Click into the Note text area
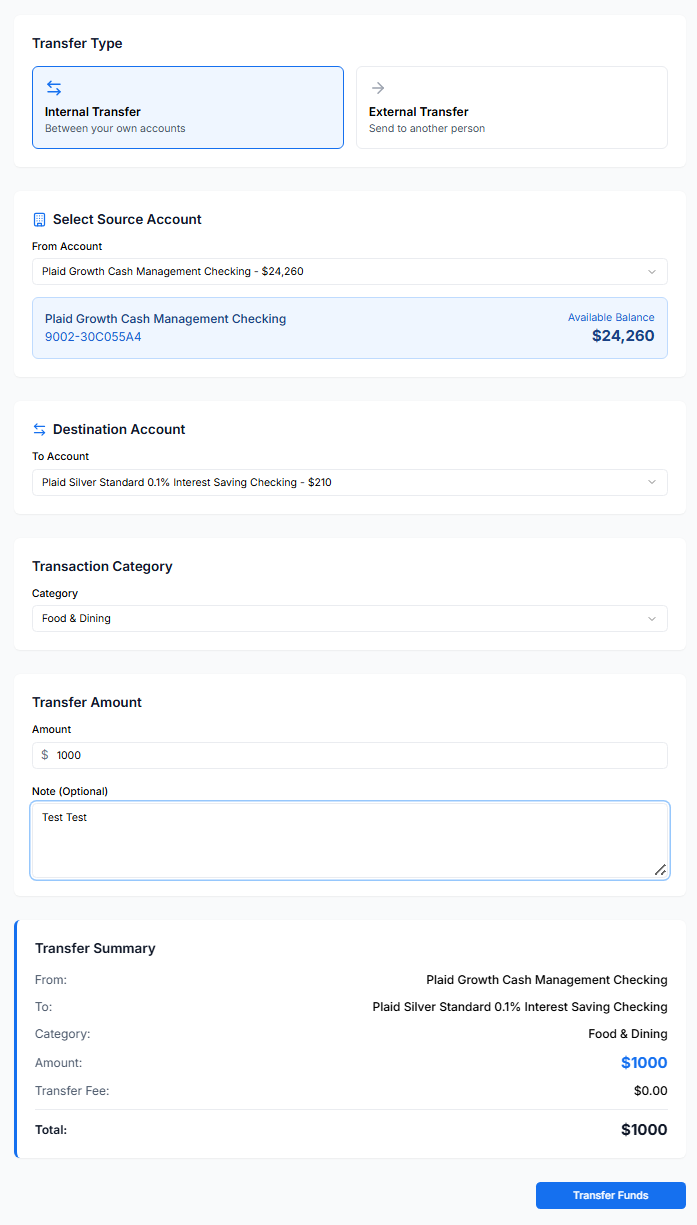697x1225 pixels. pos(349,840)
